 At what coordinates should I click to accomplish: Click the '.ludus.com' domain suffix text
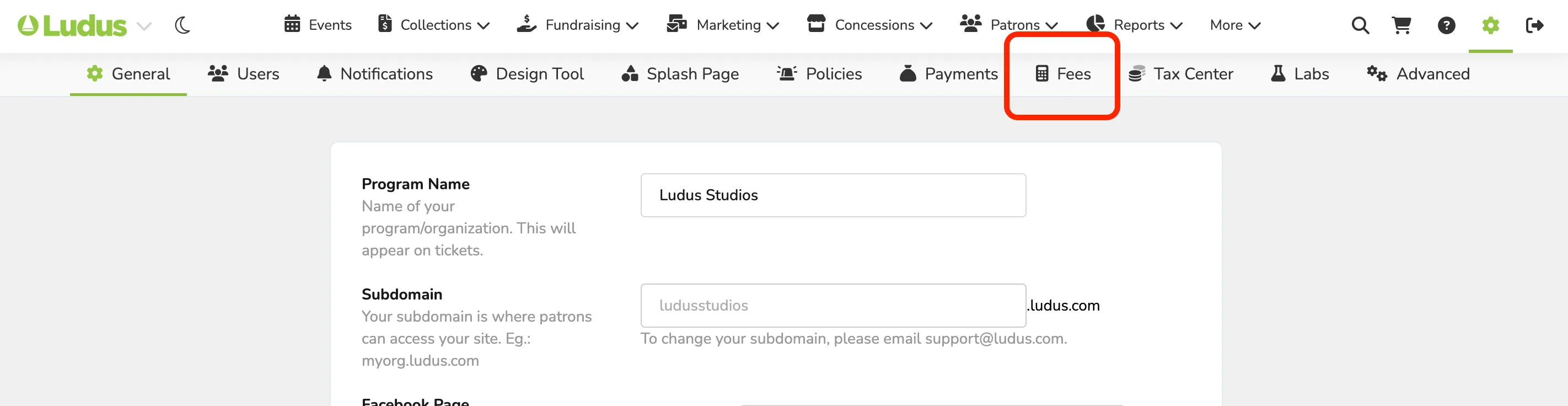[x=1064, y=306]
